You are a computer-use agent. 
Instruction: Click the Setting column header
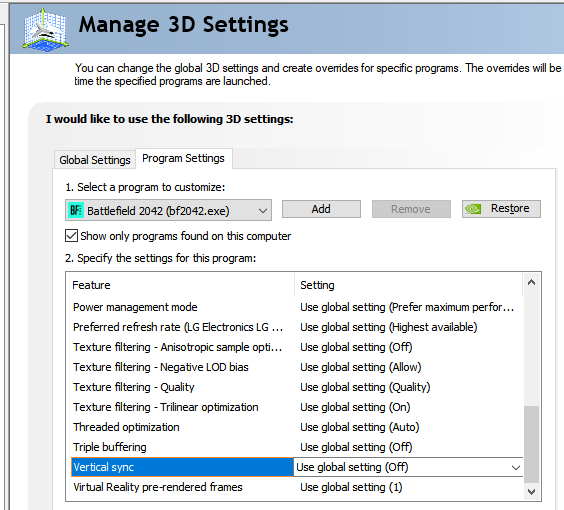(408, 285)
